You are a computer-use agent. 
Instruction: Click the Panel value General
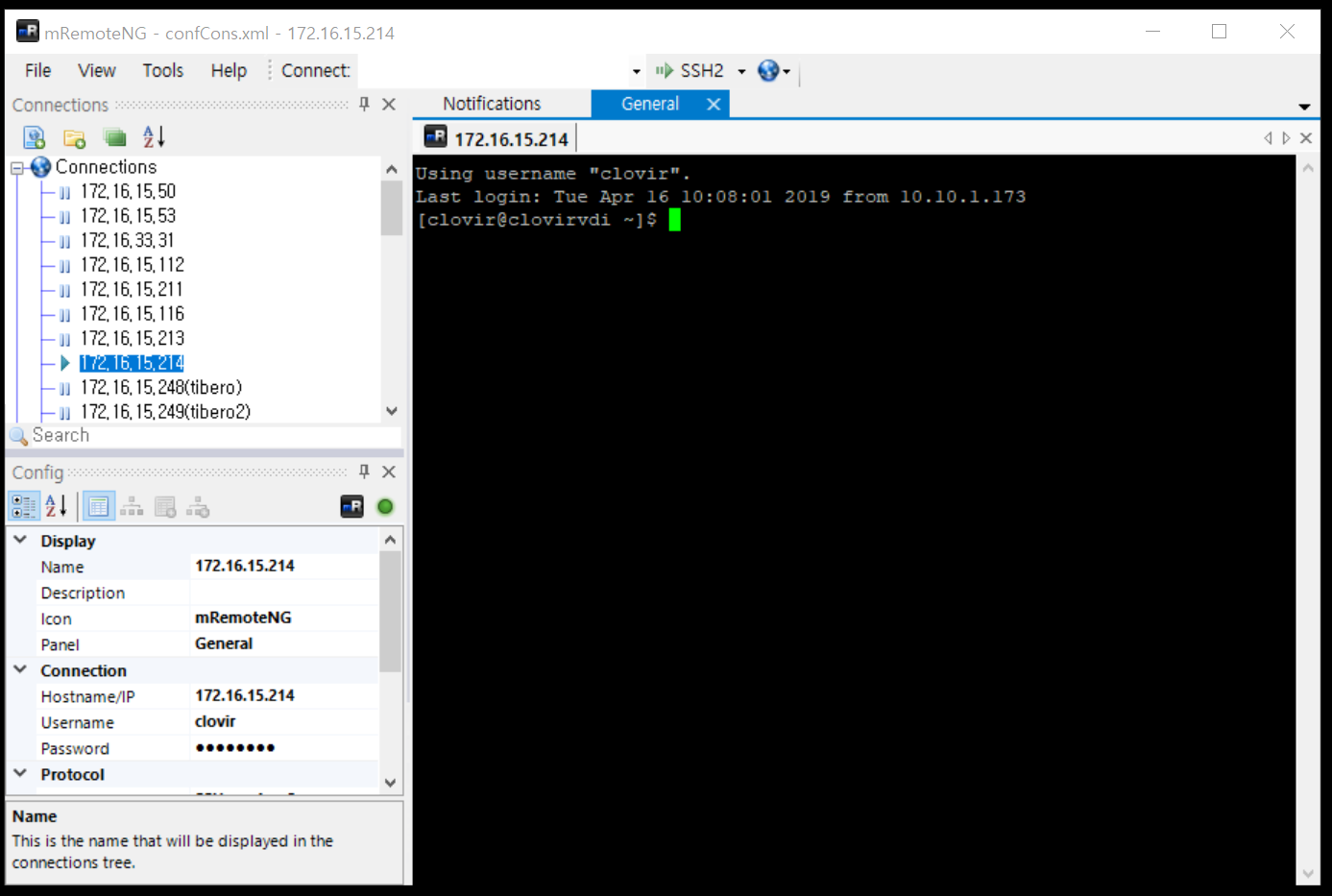coord(284,643)
